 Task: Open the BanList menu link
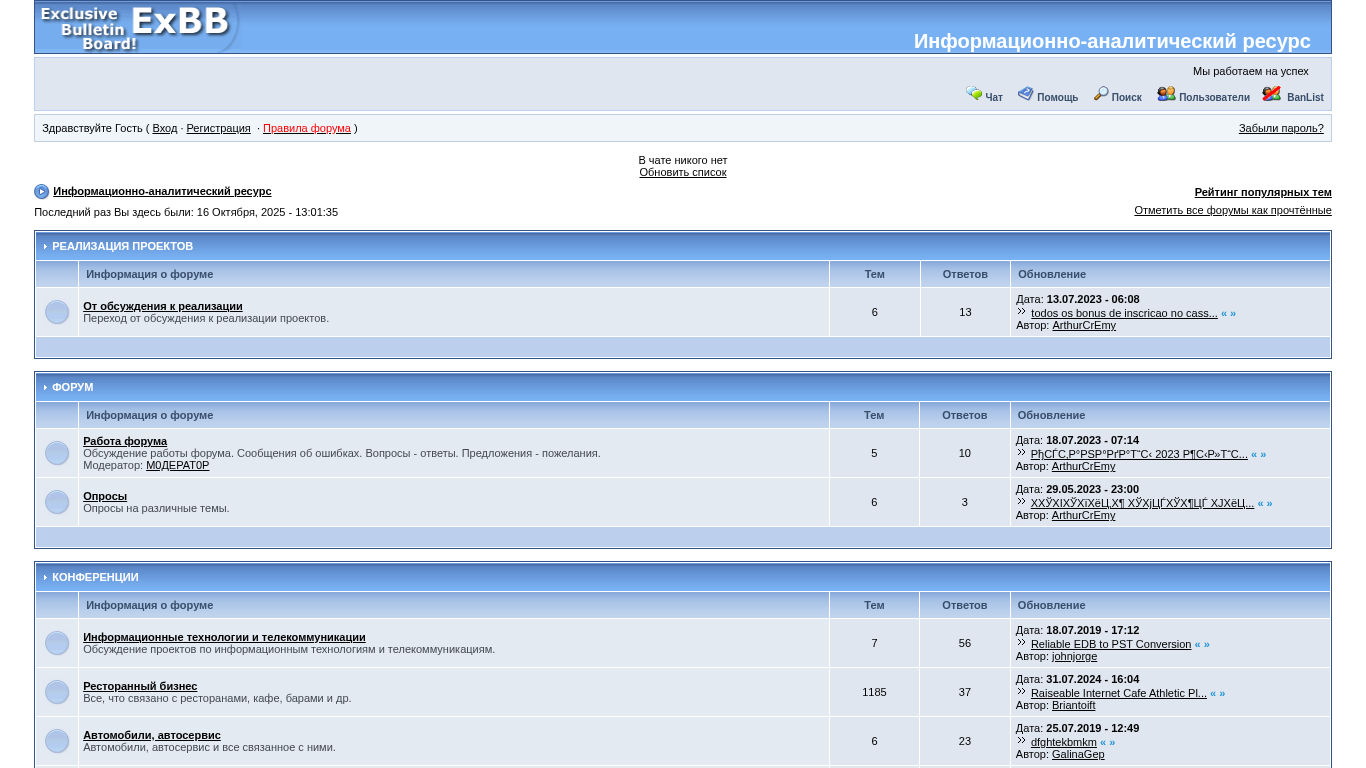coord(1305,98)
